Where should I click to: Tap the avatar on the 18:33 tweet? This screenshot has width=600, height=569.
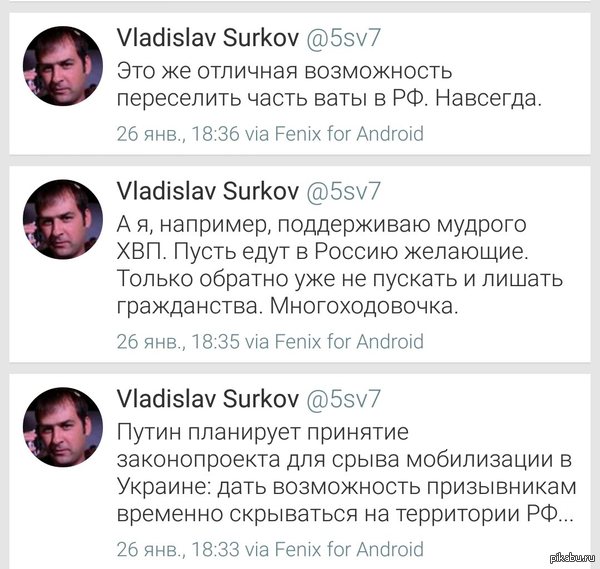62,428
